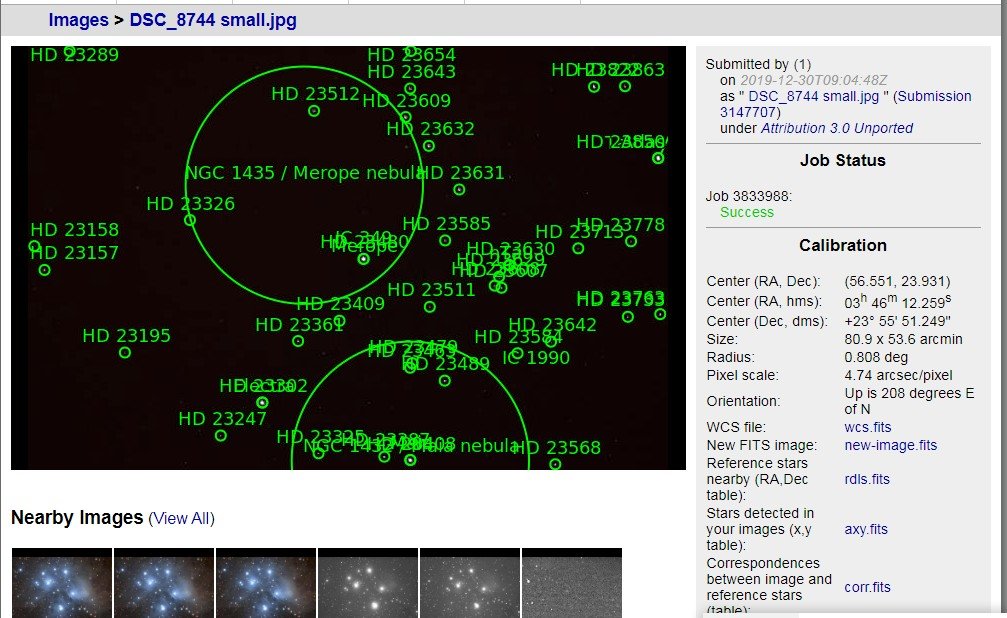Click the Success job status text
The image size is (1007, 618).
[747, 213]
